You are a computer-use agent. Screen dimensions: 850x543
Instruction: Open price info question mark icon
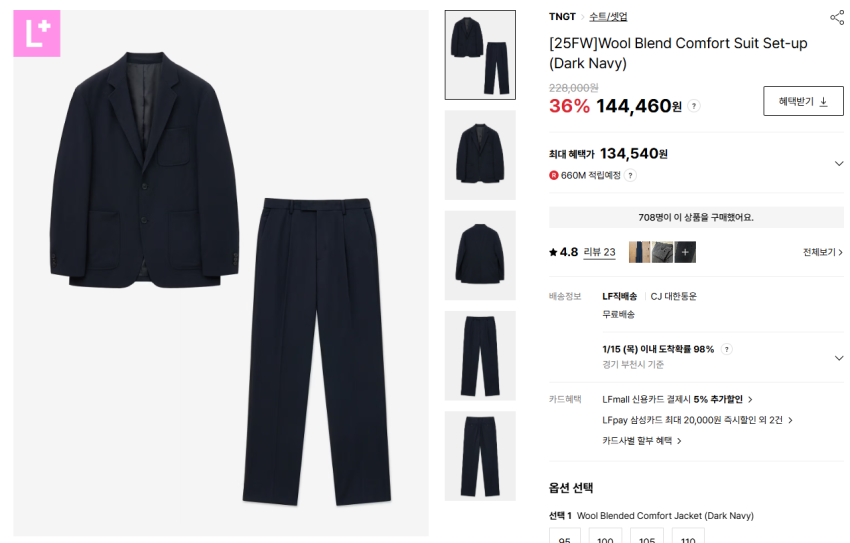[694, 106]
